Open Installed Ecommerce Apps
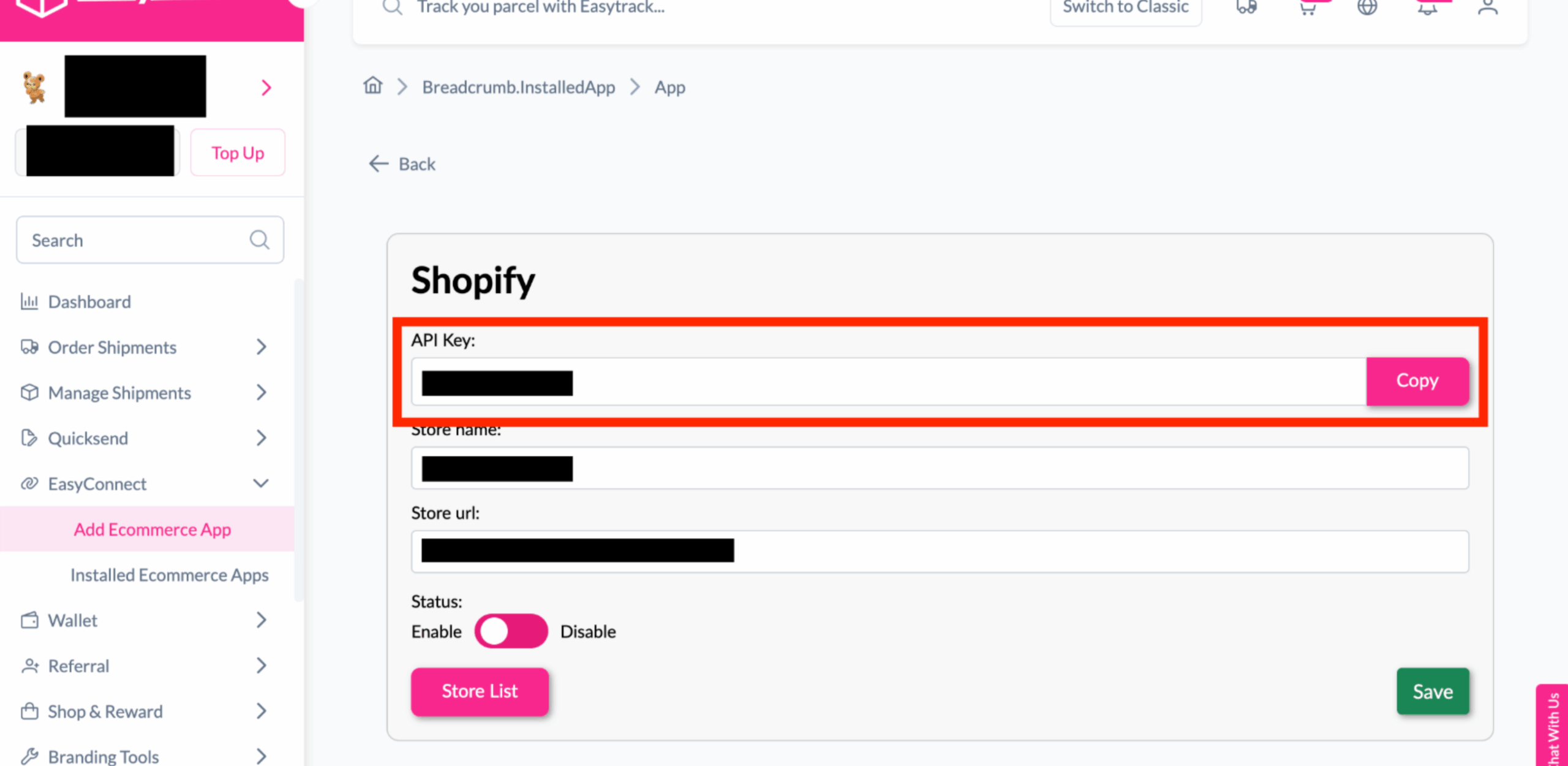 pos(170,575)
